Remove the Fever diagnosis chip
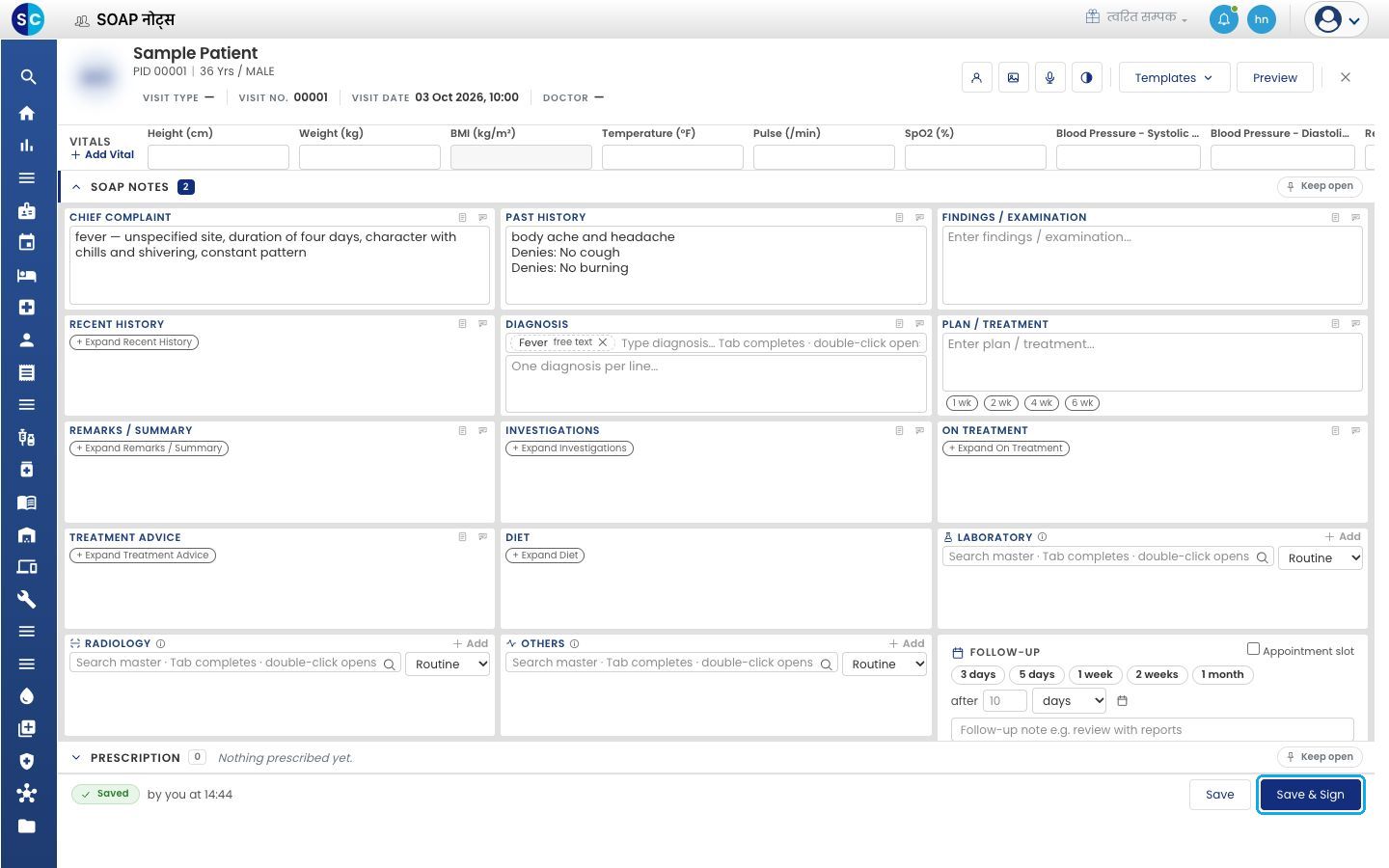Image resolution: width=1389 pixels, height=868 pixels. (x=603, y=342)
